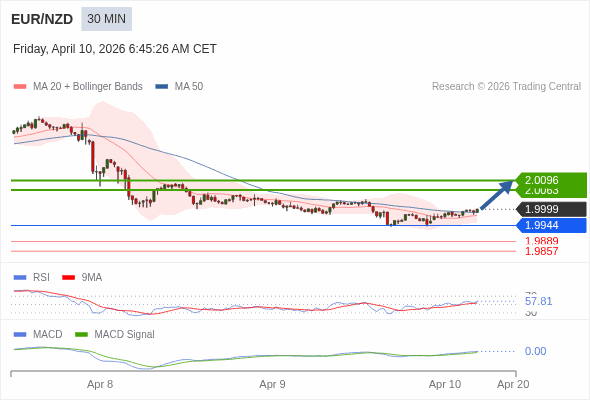Click the RSI legend label

pyautogui.click(x=41, y=278)
